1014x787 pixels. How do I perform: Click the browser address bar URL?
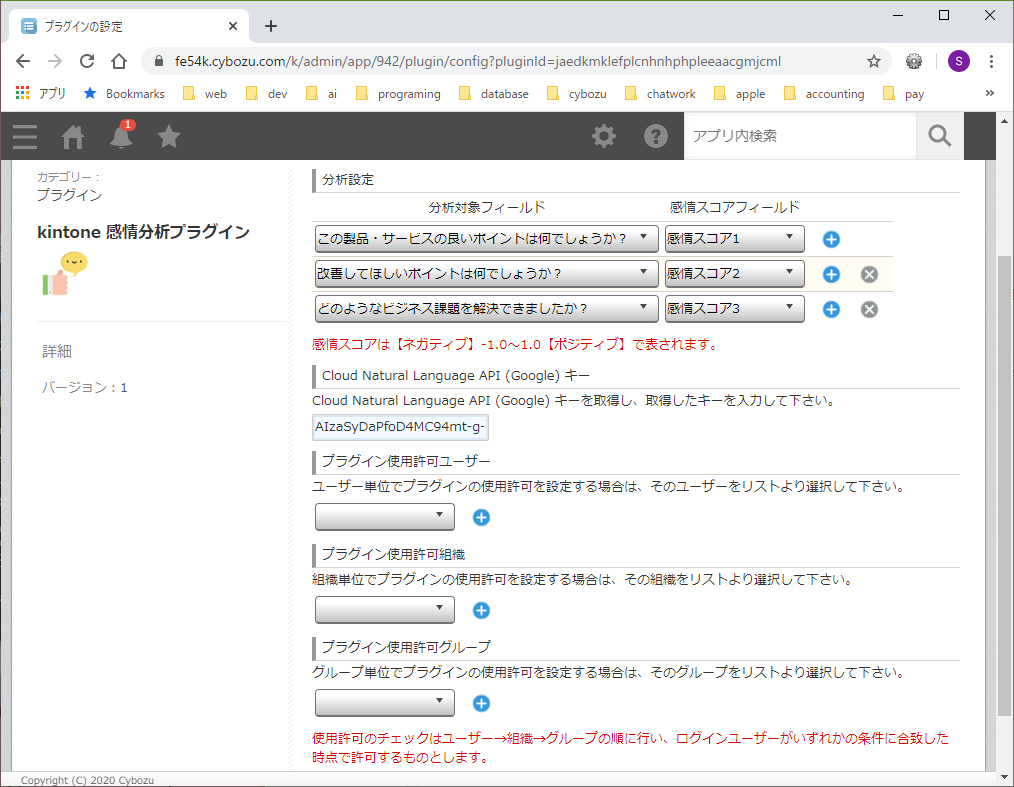477,61
